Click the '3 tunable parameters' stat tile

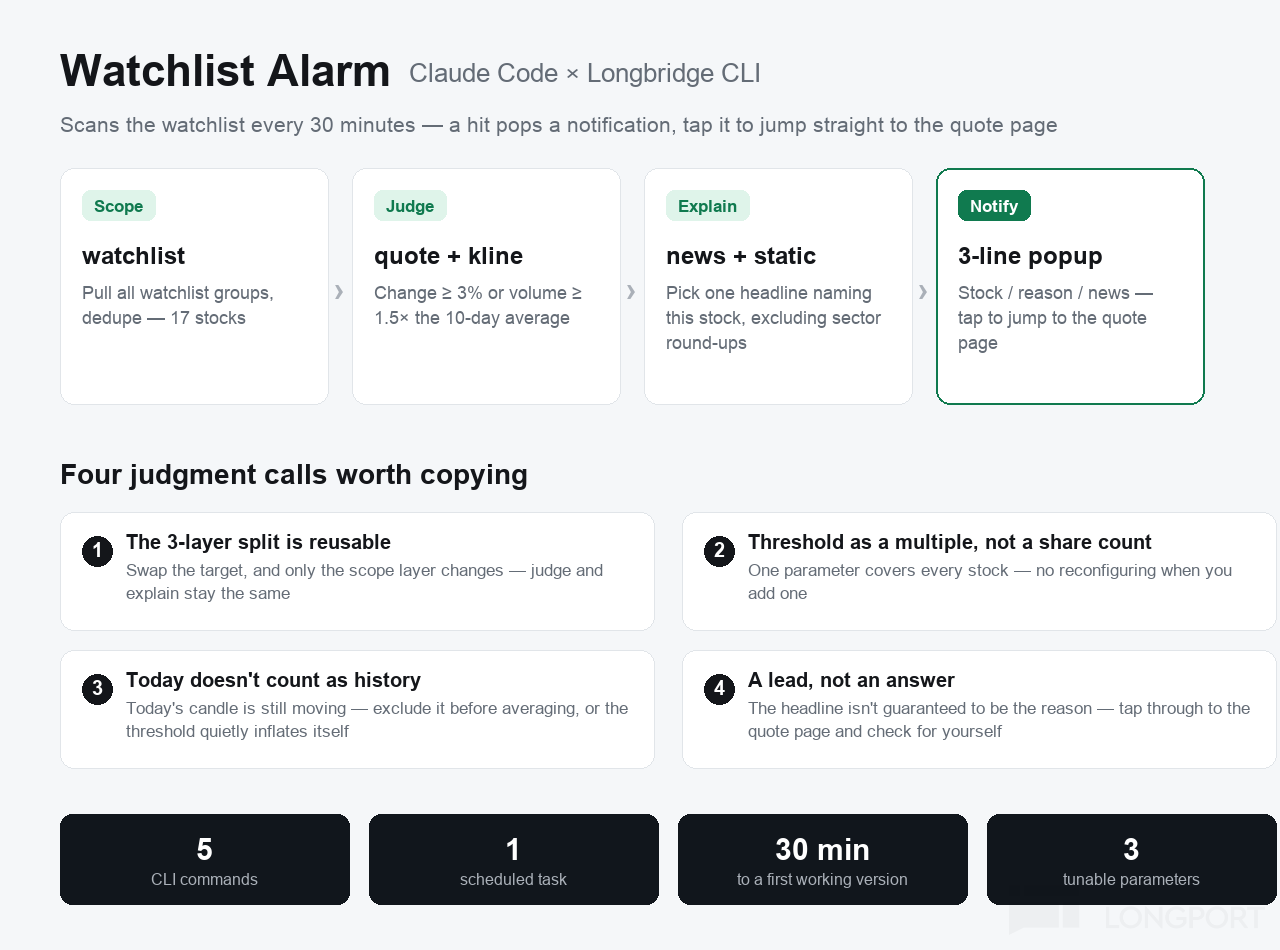pyautogui.click(x=1132, y=859)
